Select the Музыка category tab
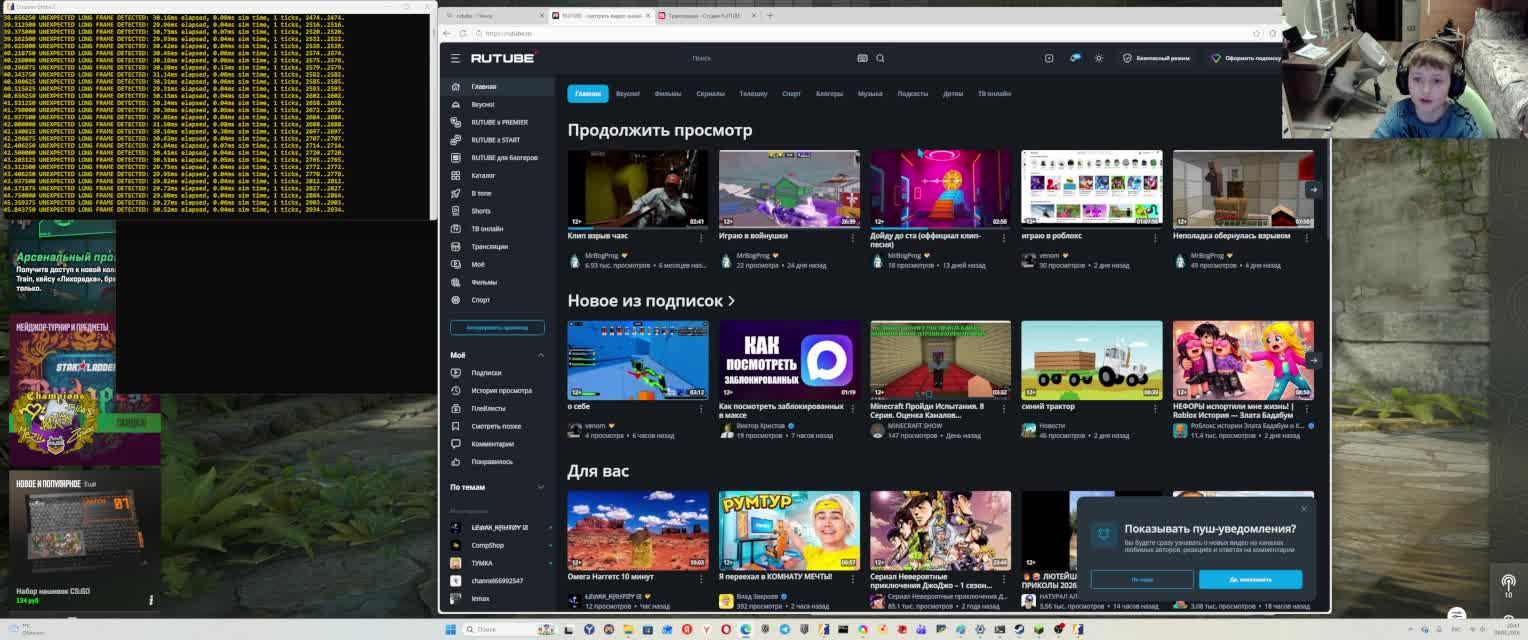The width and height of the screenshot is (1528, 640). [x=869, y=94]
